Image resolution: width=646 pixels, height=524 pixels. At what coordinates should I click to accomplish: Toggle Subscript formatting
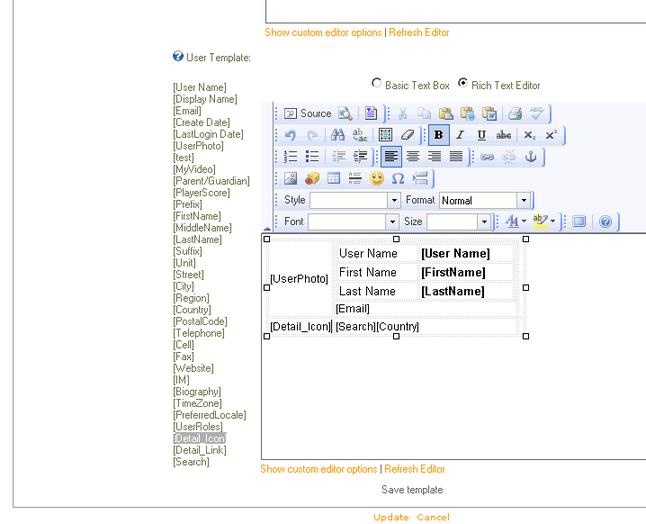point(529,135)
